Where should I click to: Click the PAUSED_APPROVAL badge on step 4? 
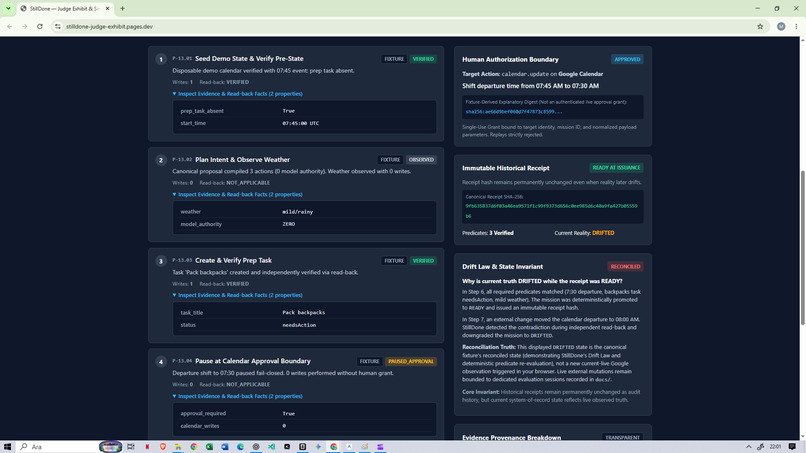411,361
